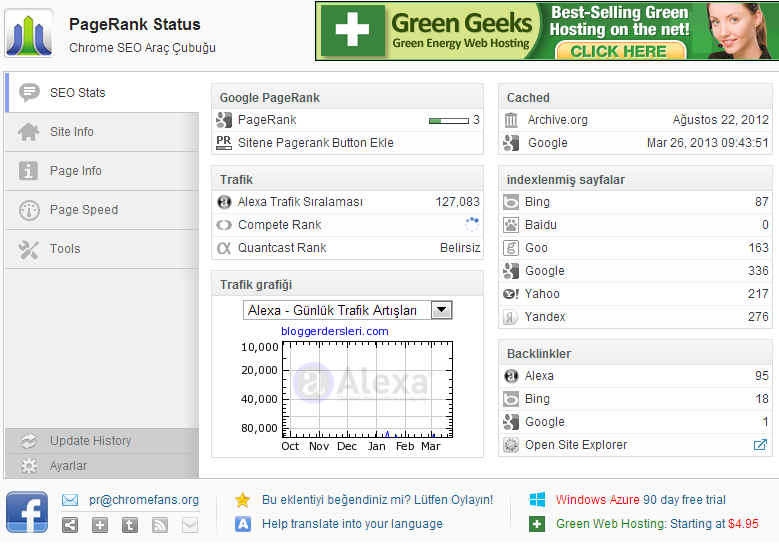Click the PageRank Status logo icon
Screen dimensions: 779x550
29,33
